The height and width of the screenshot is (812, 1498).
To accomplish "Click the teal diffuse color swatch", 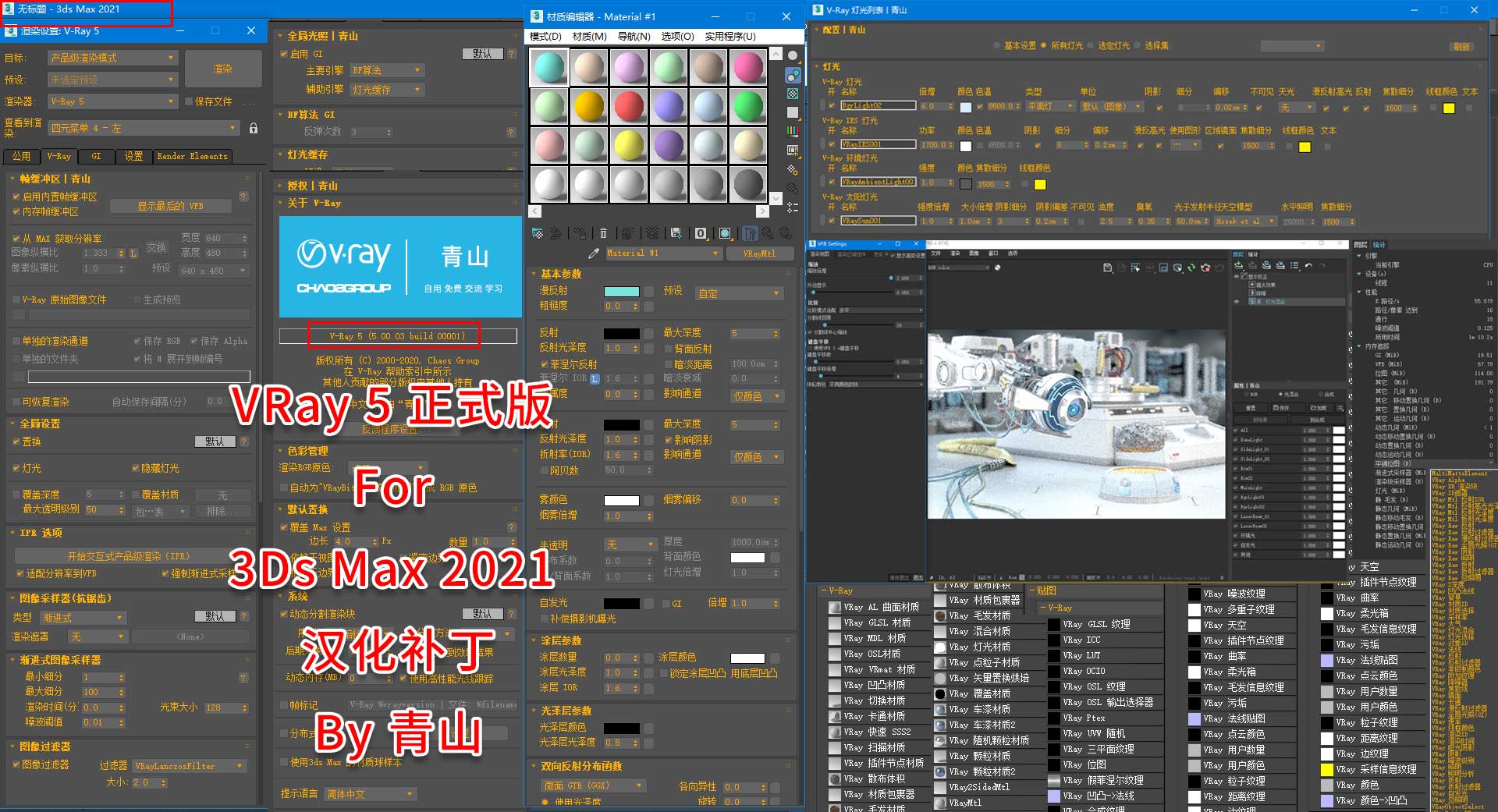I will (620, 293).
